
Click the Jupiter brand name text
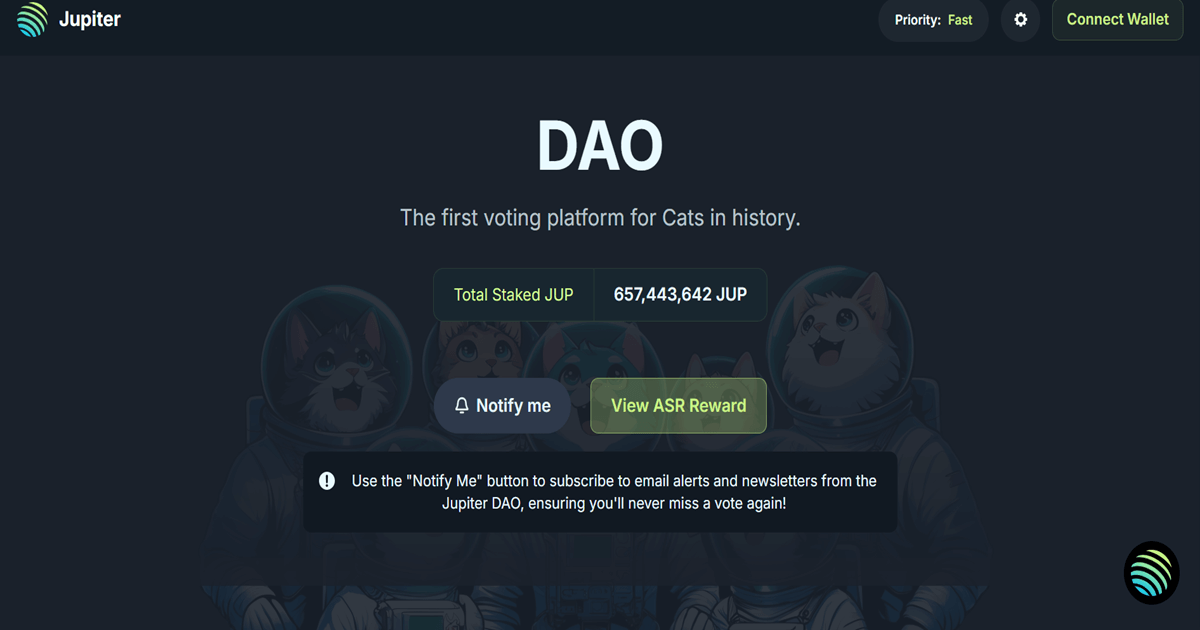[89, 20]
